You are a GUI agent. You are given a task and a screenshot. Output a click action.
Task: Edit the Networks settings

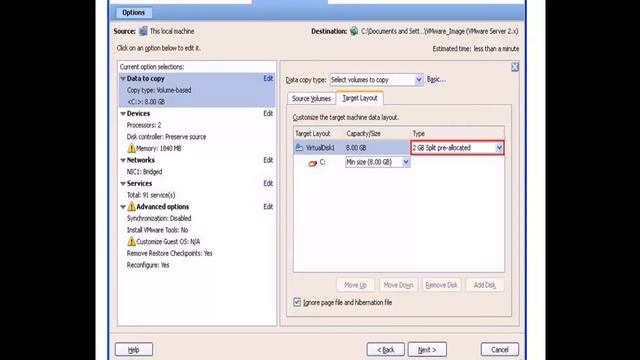coord(268,160)
